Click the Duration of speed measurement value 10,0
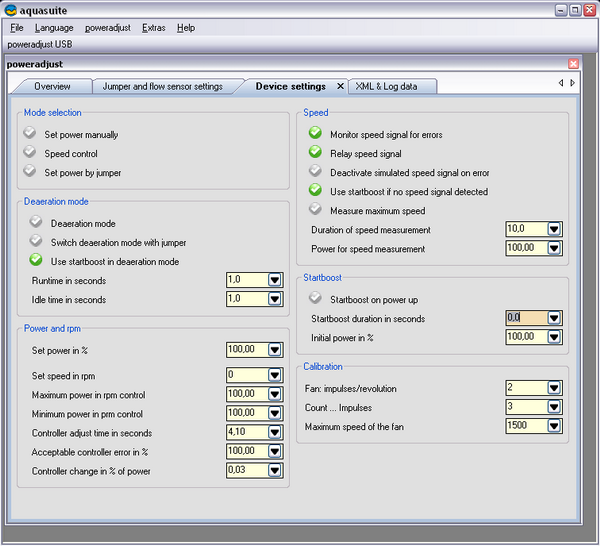Screen dimensions: 600x546 pyautogui.click(x=527, y=229)
